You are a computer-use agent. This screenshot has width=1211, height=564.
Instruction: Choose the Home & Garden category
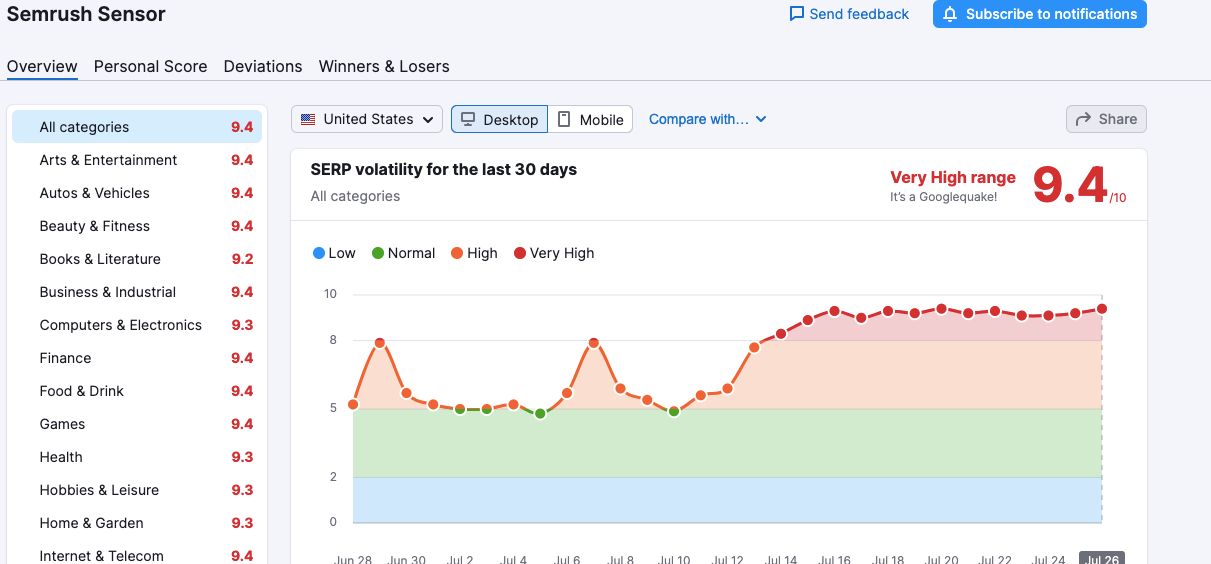point(137,523)
